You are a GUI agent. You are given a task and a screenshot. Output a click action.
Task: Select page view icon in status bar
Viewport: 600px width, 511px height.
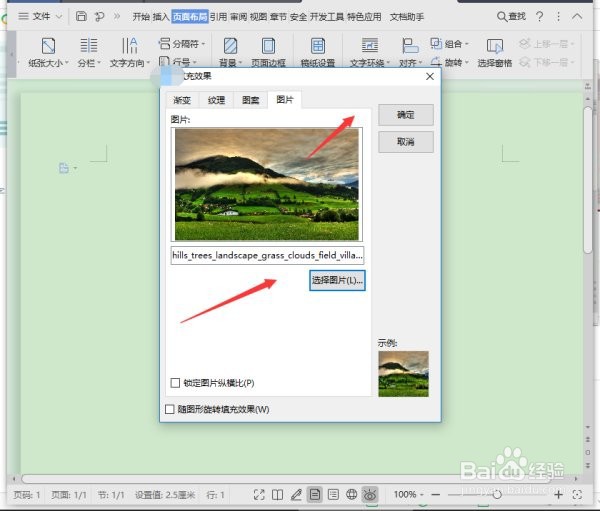click(x=315, y=495)
